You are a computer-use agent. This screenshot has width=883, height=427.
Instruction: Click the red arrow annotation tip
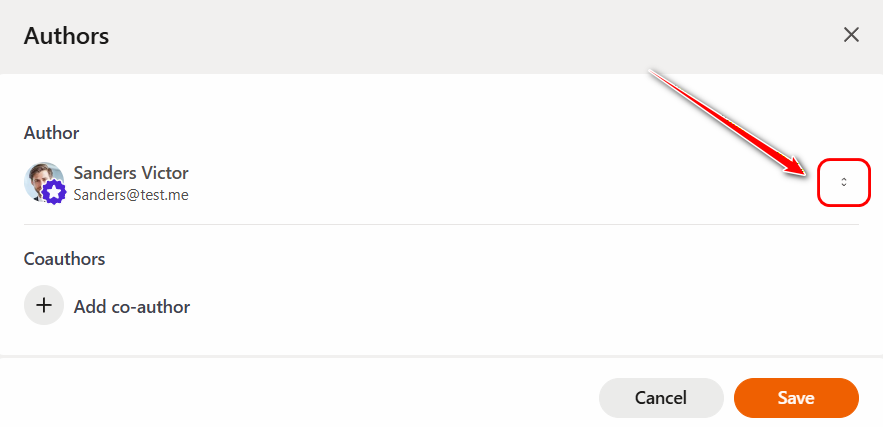[x=808, y=172]
